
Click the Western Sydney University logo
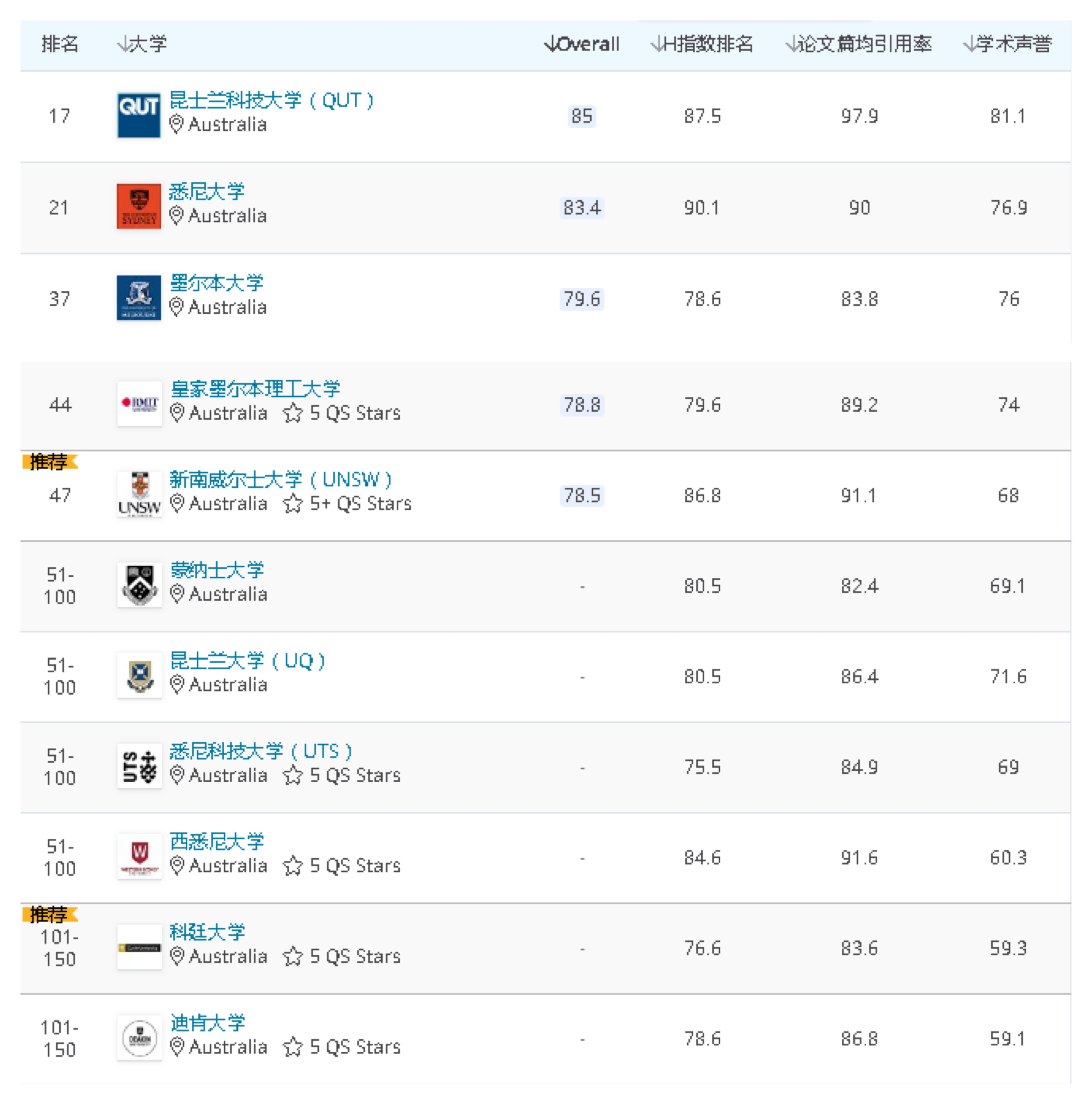[139, 857]
